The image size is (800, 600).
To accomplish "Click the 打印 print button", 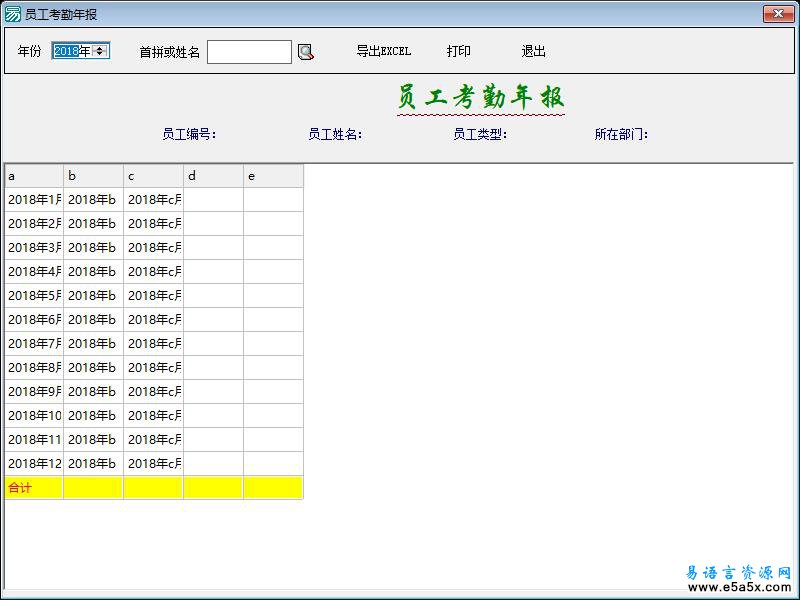I will (459, 51).
